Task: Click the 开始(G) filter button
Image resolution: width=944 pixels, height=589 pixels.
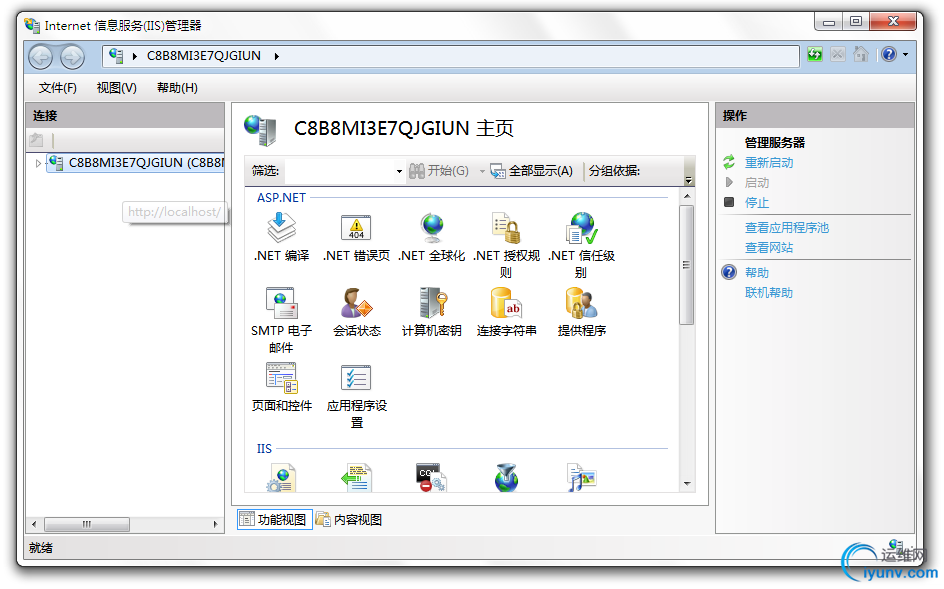Action: [439, 171]
